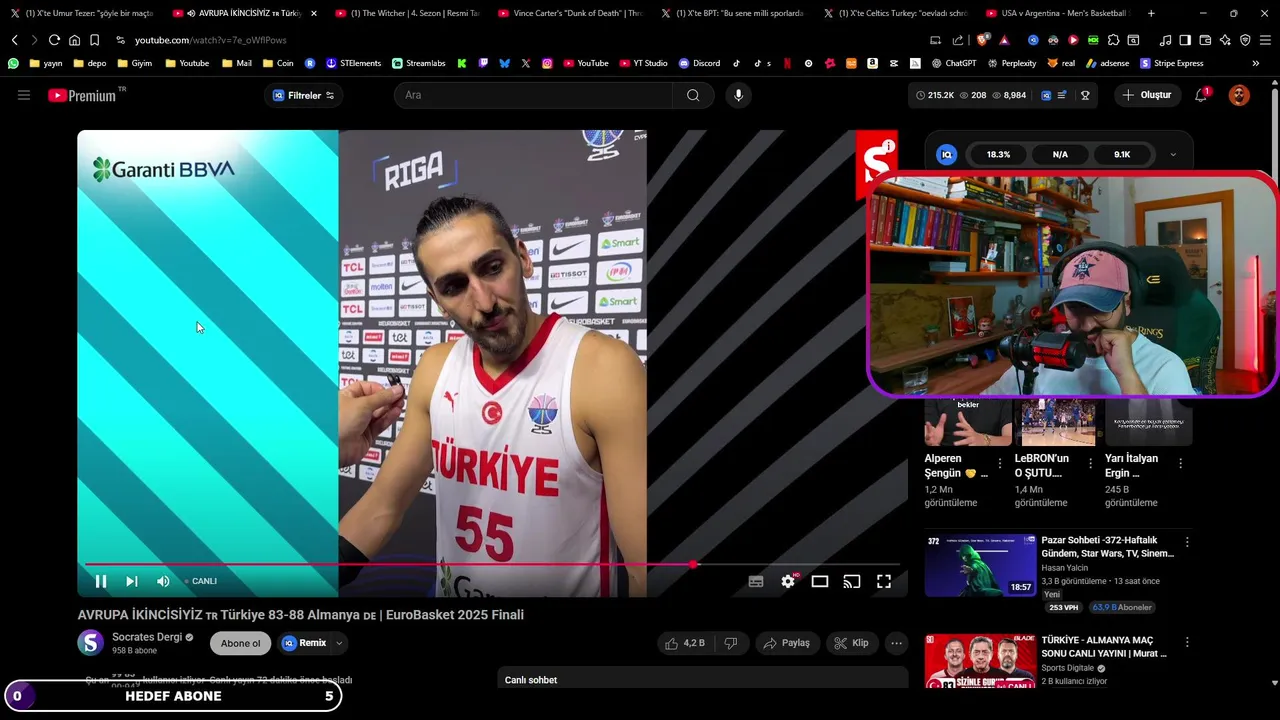Open the Discord bookmark
Image resolution: width=1280 pixels, height=720 pixels.
point(699,63)
